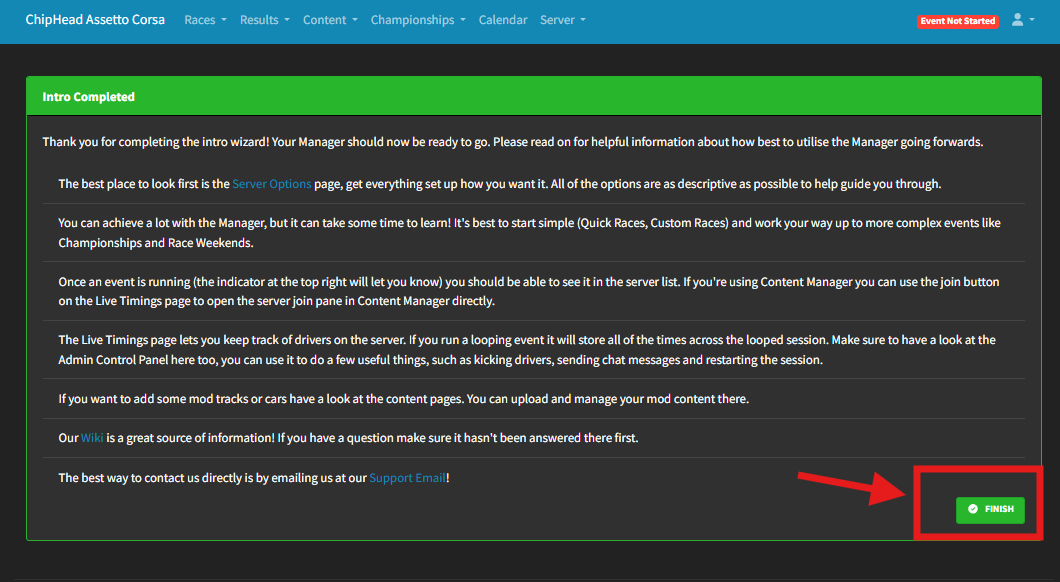
Task: Go to ChipHead Assetto Corsa home
Action: (95, 20)
